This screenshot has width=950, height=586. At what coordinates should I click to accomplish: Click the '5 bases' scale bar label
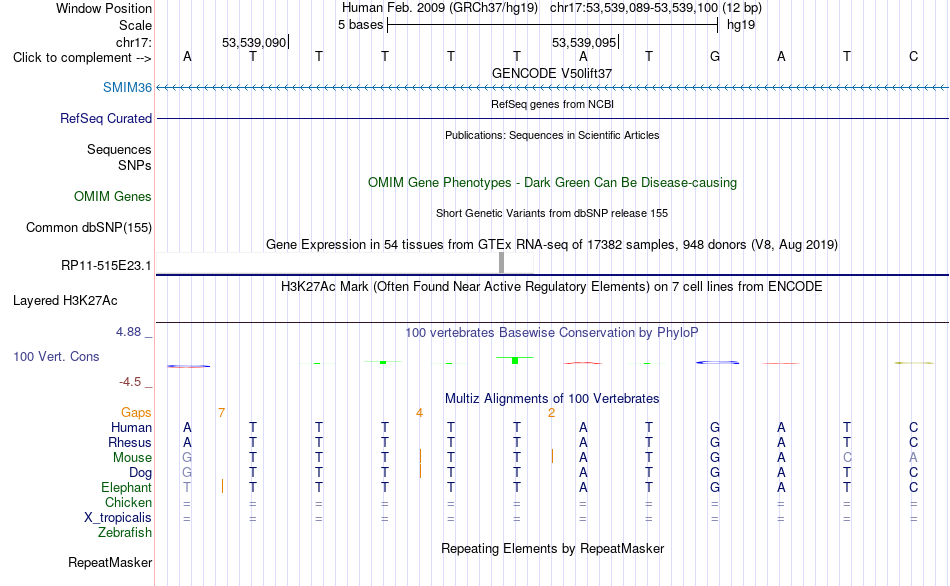[x=360, y=25]
